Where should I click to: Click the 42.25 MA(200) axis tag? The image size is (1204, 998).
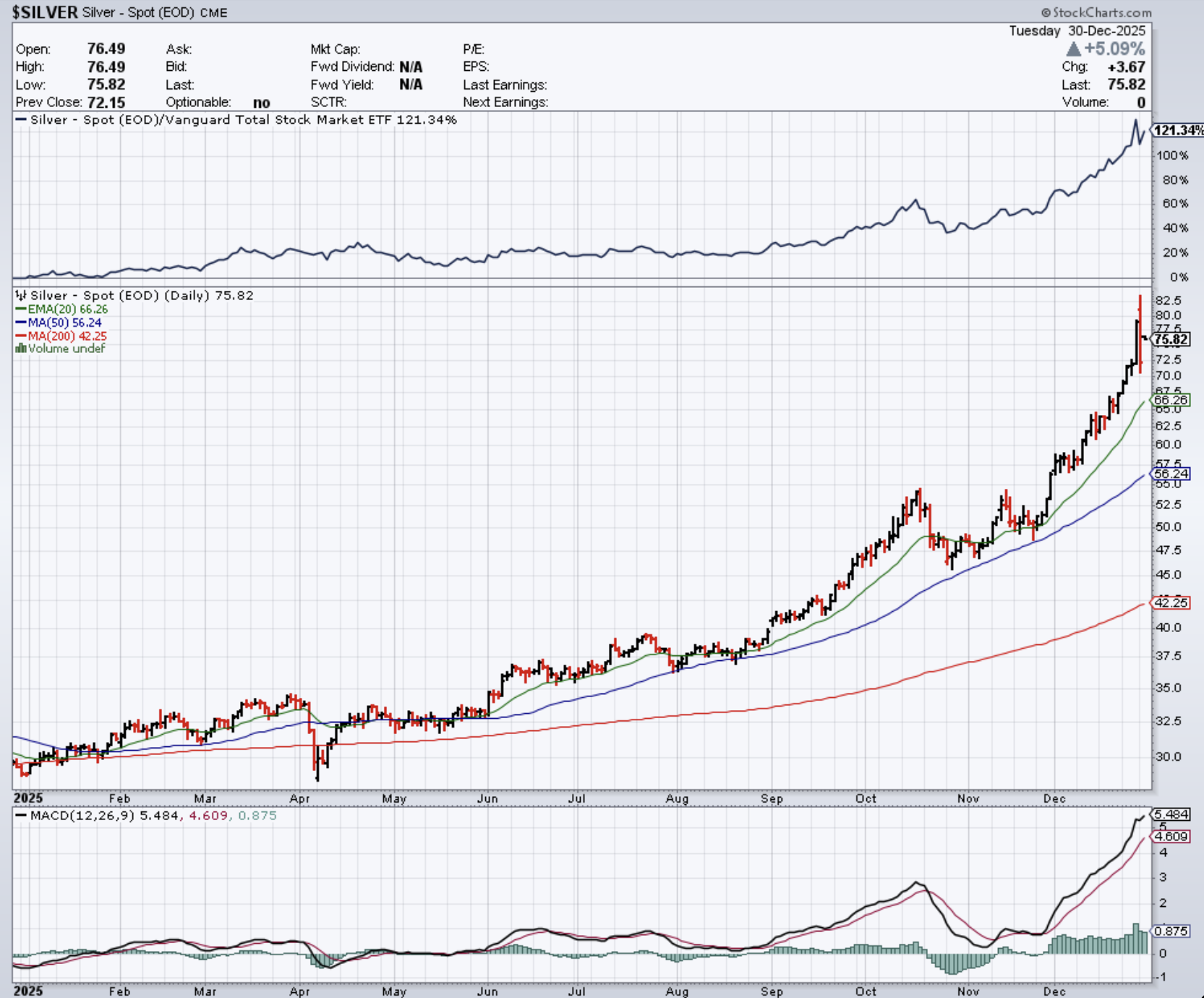[x=1171, y=602]
